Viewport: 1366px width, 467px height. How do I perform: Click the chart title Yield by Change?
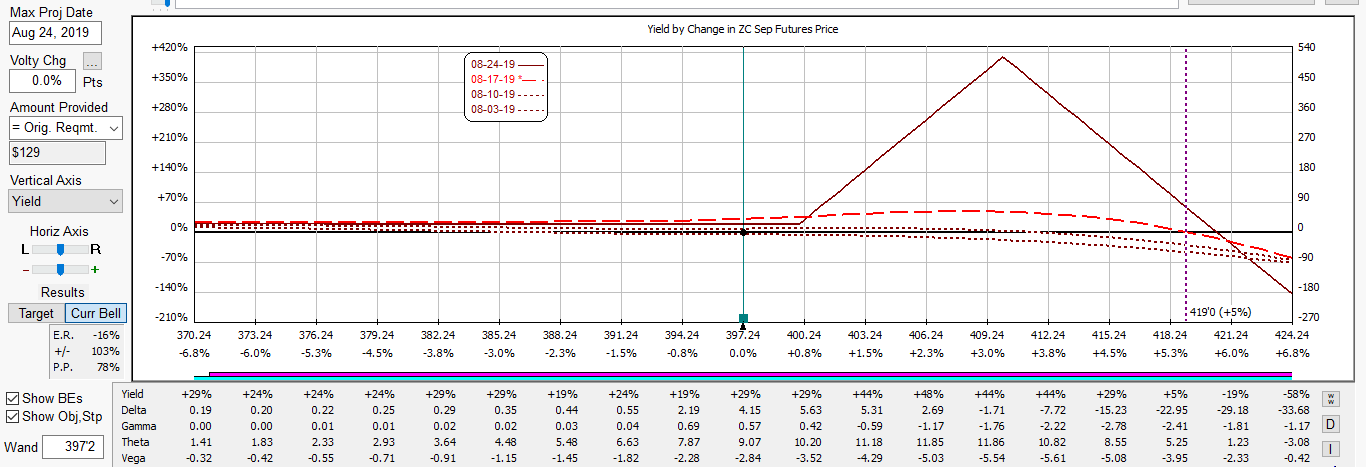click(743, 29)
